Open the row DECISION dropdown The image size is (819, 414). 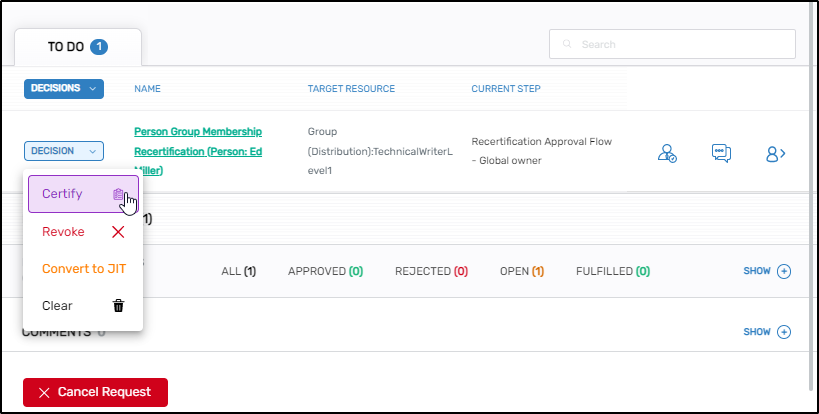pos(64,151)
